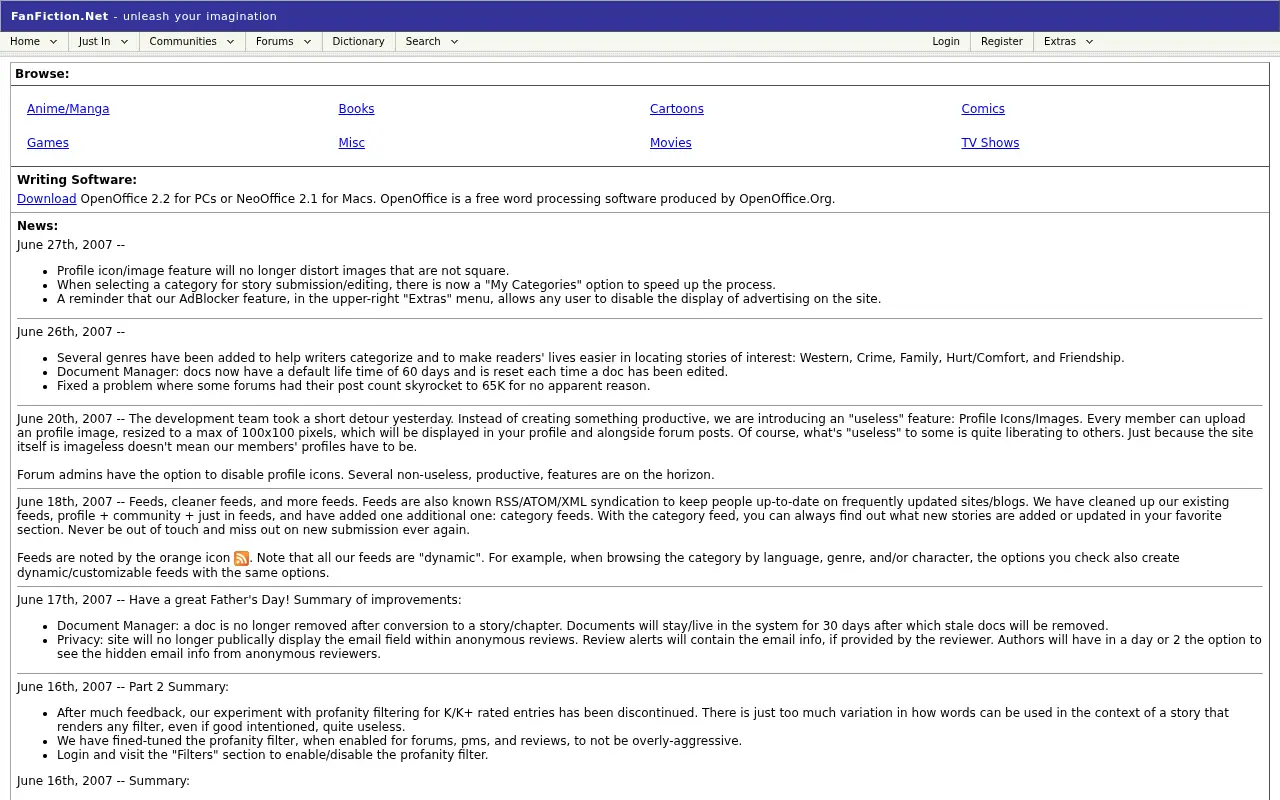
Task: Browse the Books category
Action: pyautogui.click(x=356, y=109)
